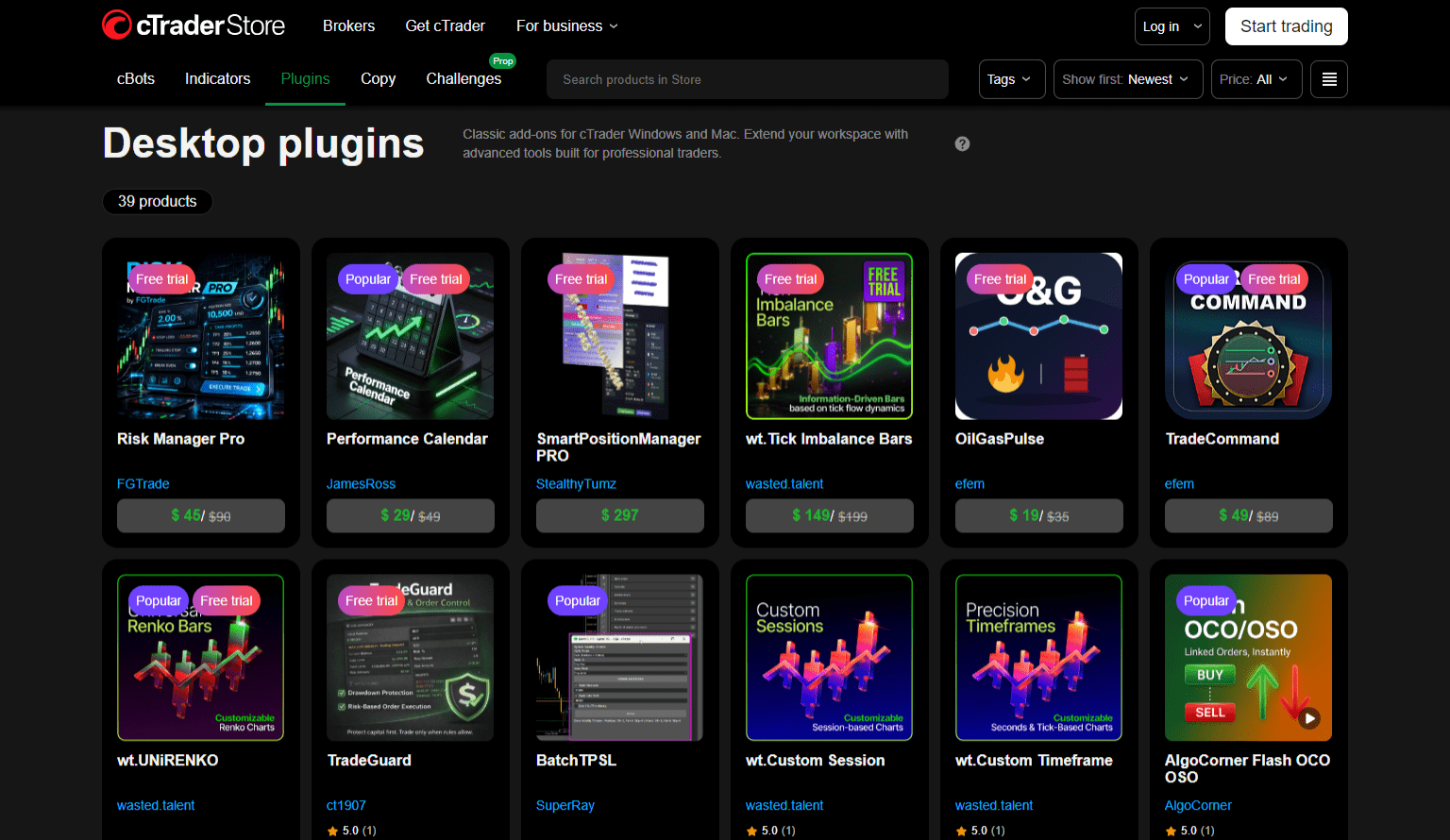Click the search products input field

click(747, 79)
